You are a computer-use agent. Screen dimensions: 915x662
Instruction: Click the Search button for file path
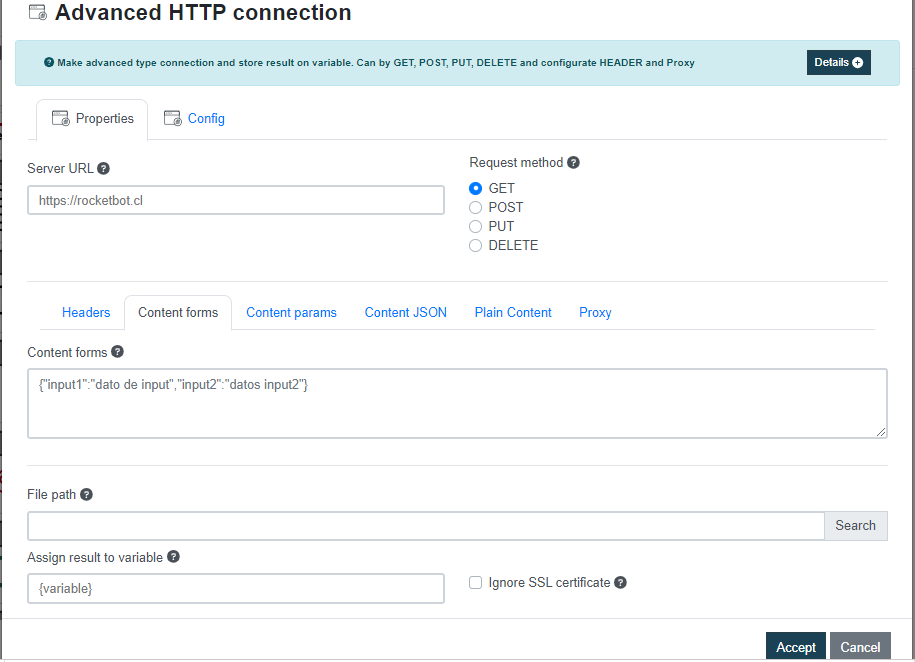pos(855,525)
